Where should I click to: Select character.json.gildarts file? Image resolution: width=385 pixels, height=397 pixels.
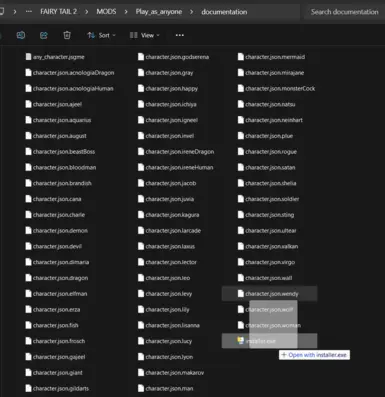pyautogui.click(x=57, y=388)
